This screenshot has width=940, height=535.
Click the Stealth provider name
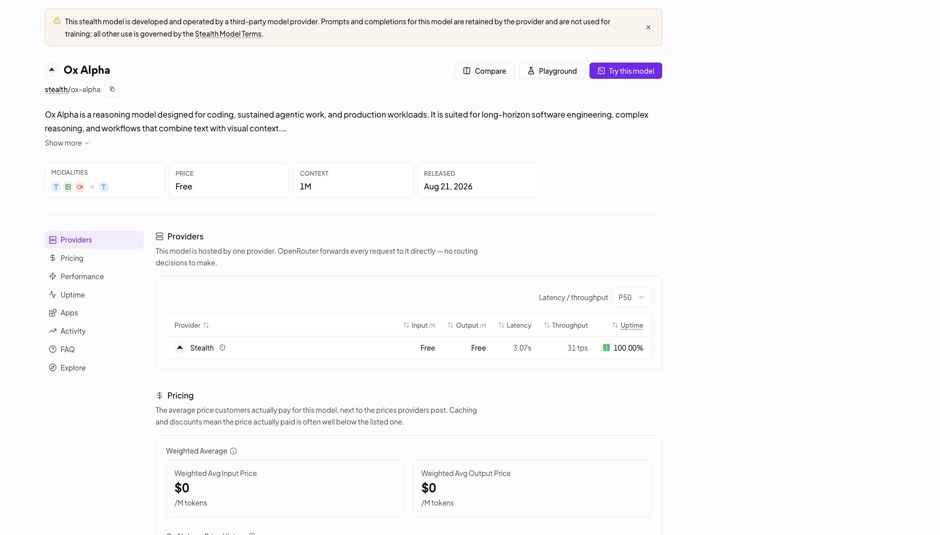click(202, 348)
